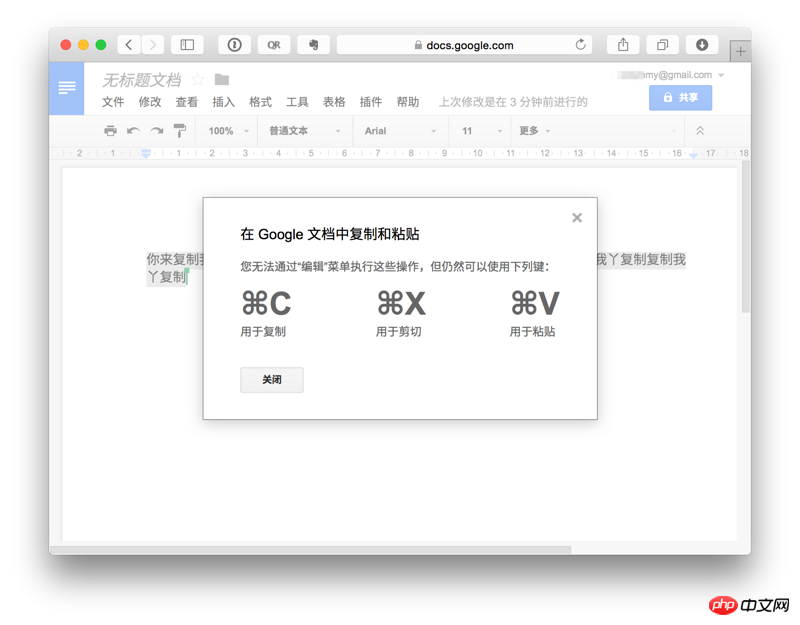Click the left indent marker on ruler
This screenshot has width=800, height=625.
[146, 154]
